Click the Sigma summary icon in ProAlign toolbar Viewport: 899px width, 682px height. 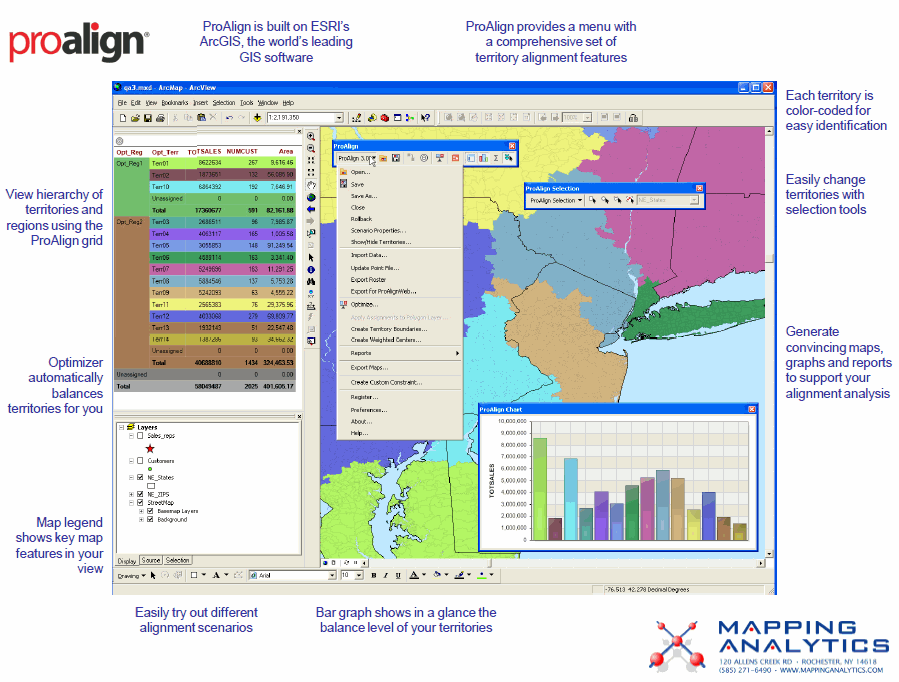click(496, 158)
